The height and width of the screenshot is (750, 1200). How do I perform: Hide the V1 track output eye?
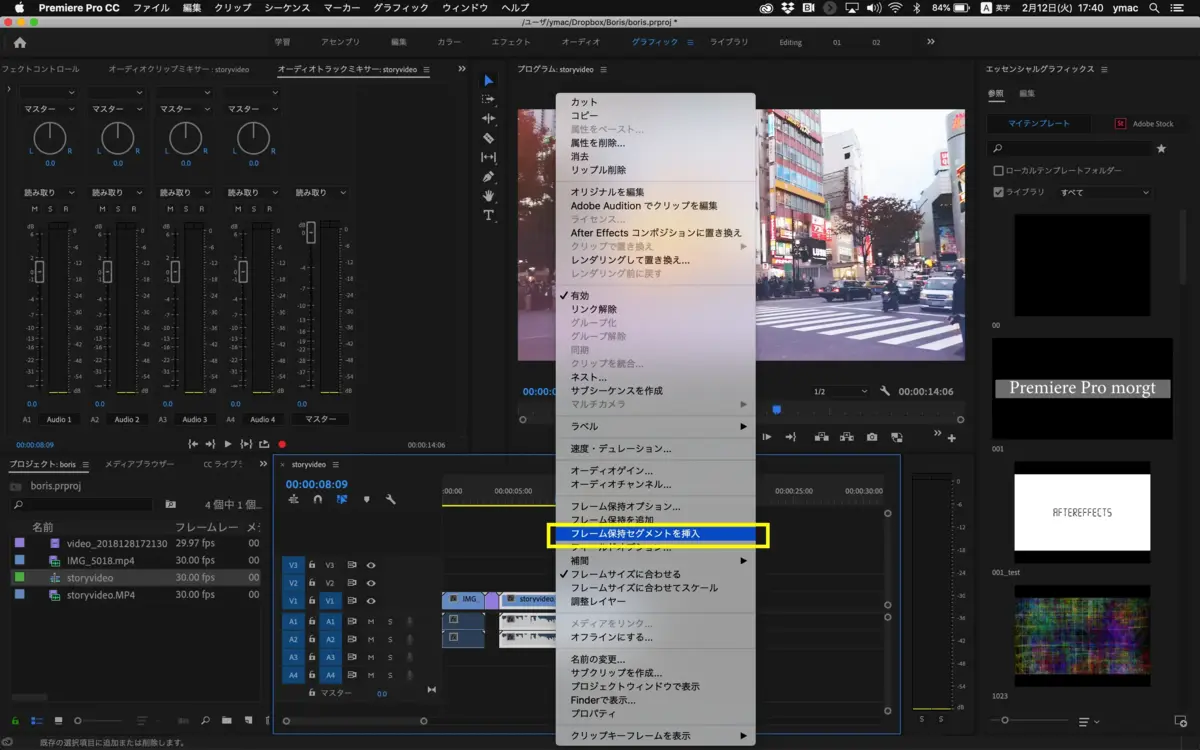pos(372,600)
